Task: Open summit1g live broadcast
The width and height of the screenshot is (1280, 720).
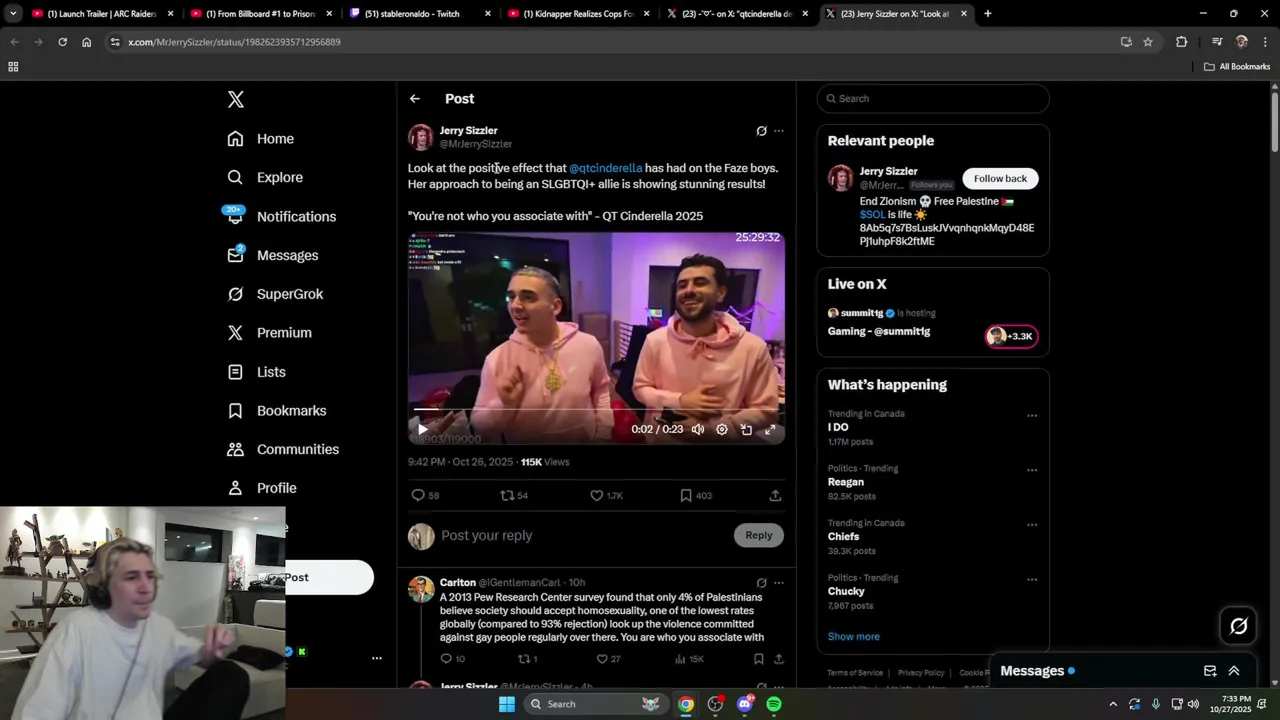Action: [932, 322]
